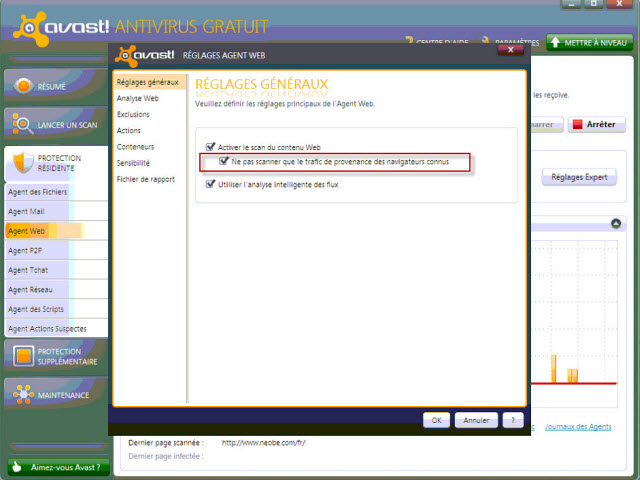Select Agent Mail in the sidebar
The image size is (640, 480).
pyautogui.click(x=56, y=211)
